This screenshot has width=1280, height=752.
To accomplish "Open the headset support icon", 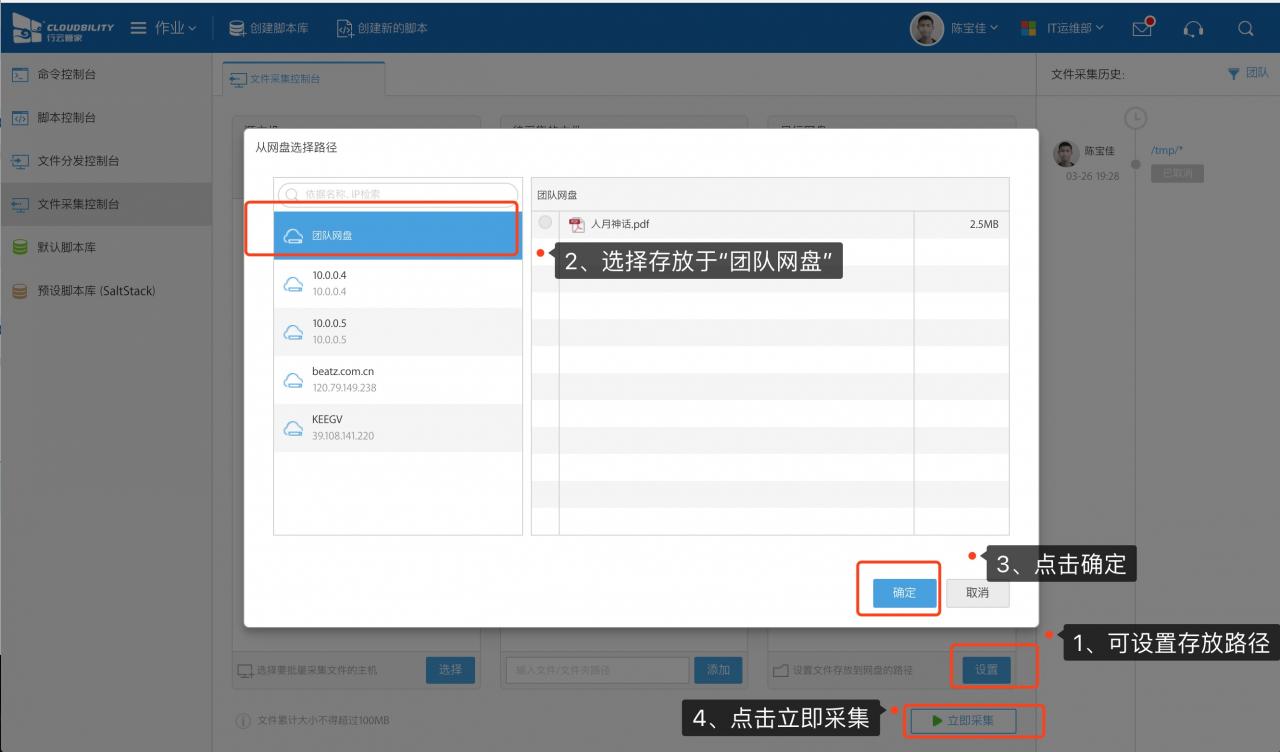I will click(1193, 29).
